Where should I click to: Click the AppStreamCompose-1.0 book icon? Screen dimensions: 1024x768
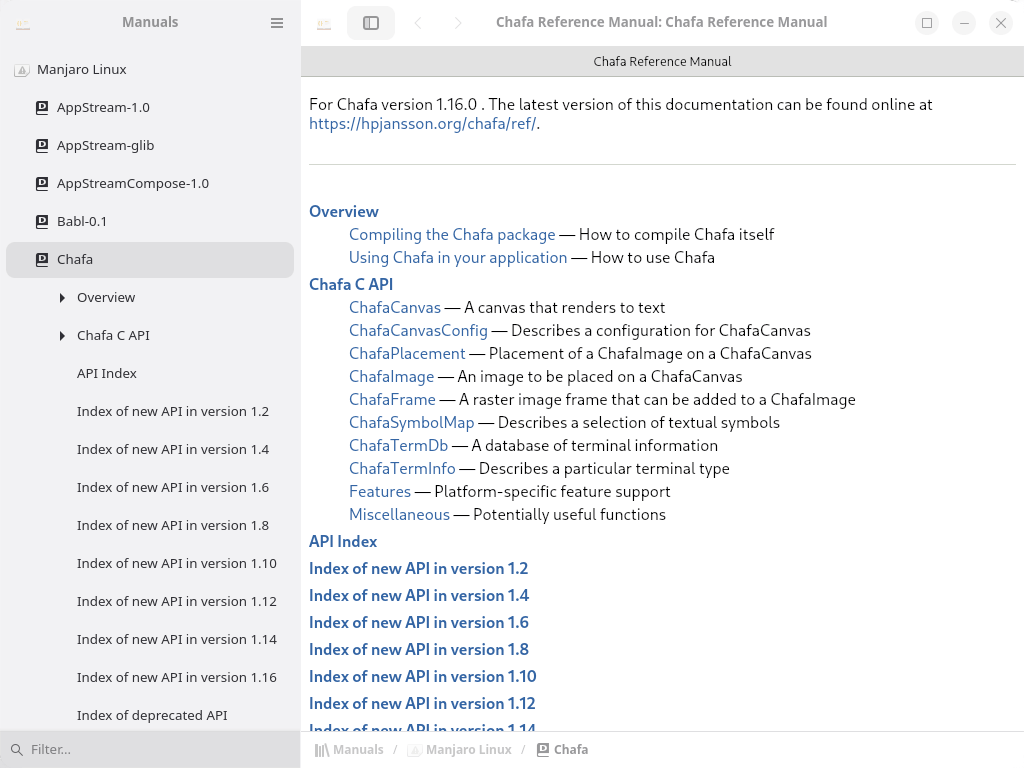point(42,184)
